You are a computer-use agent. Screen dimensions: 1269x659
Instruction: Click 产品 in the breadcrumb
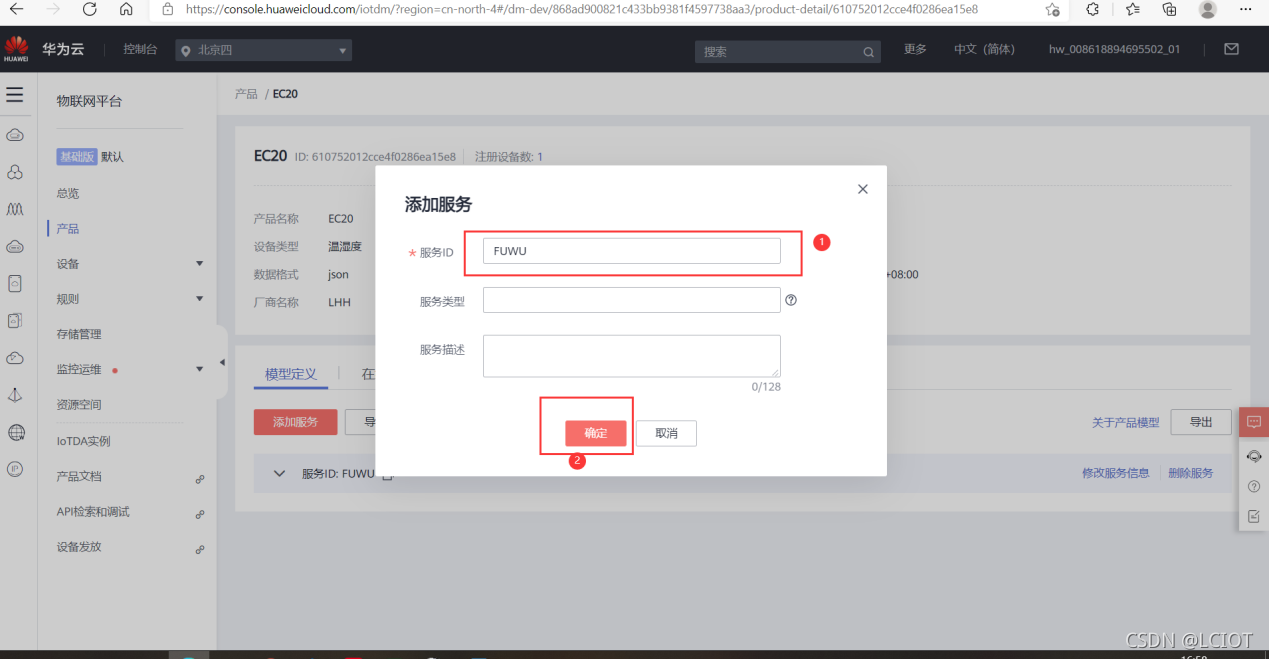click(x=246, y=94)
